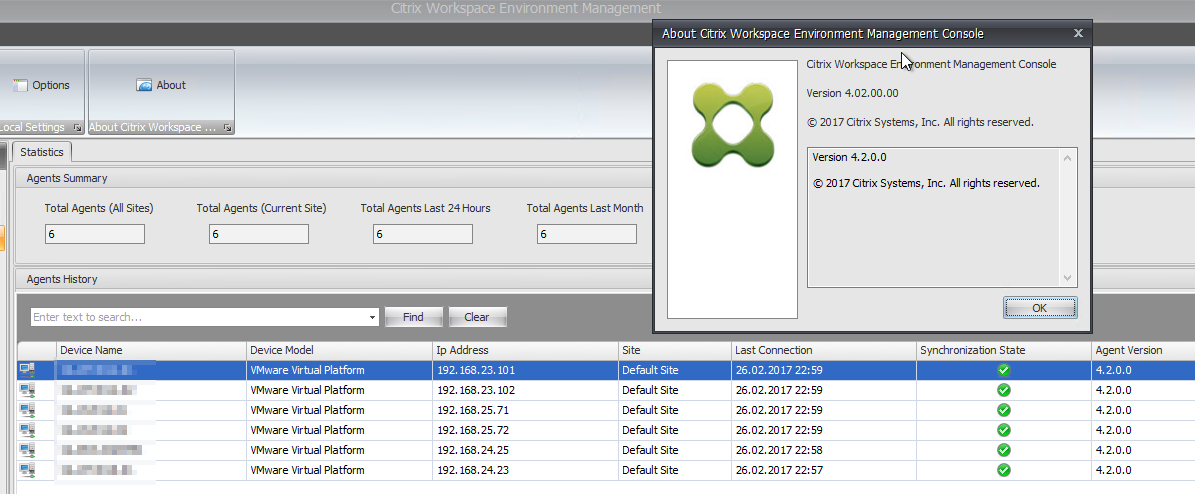Click Version 4.2.0.0 text in About box
1195x494 pixels.
(x=849, y=157)
